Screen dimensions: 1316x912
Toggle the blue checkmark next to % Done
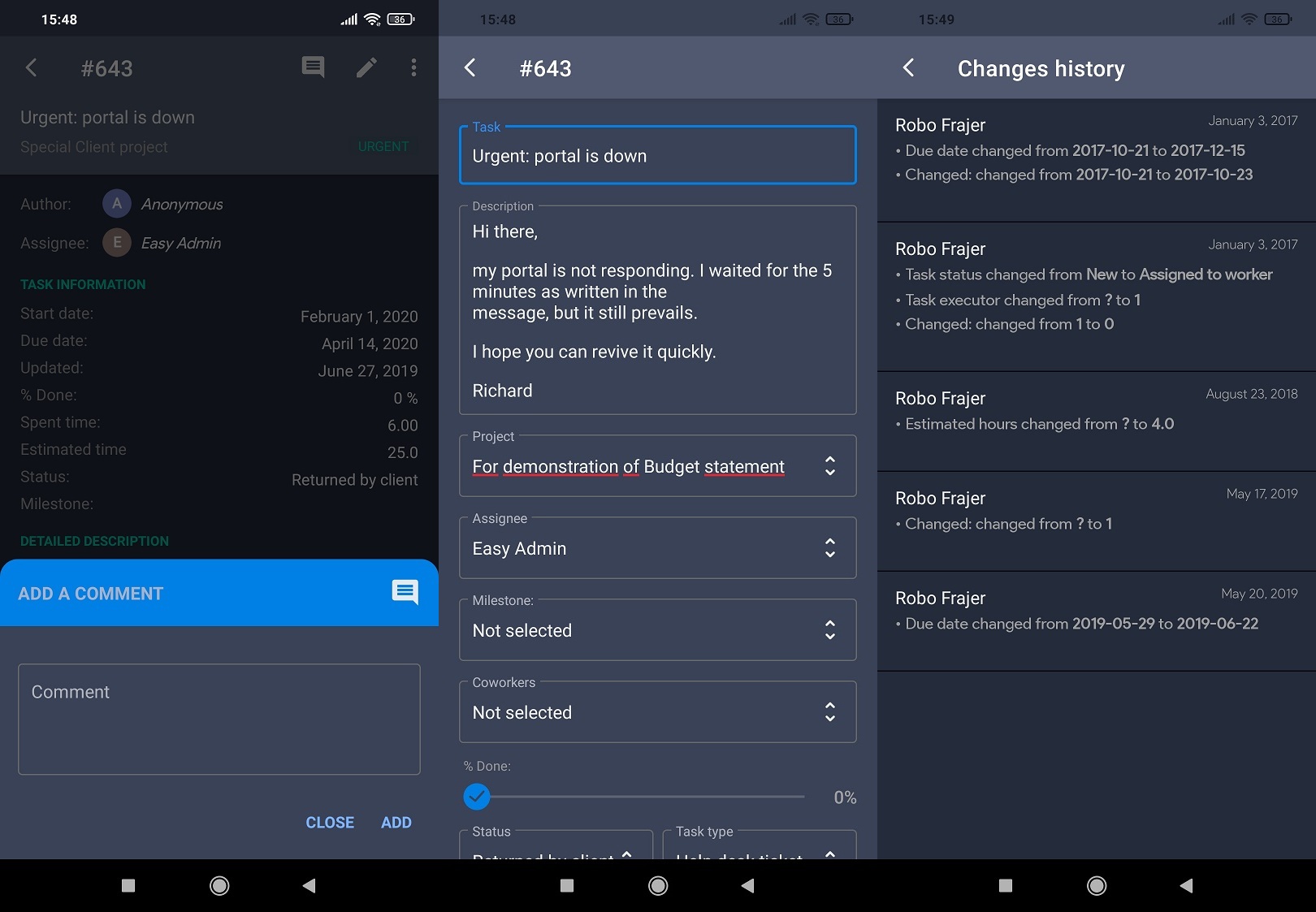(477, 797)
